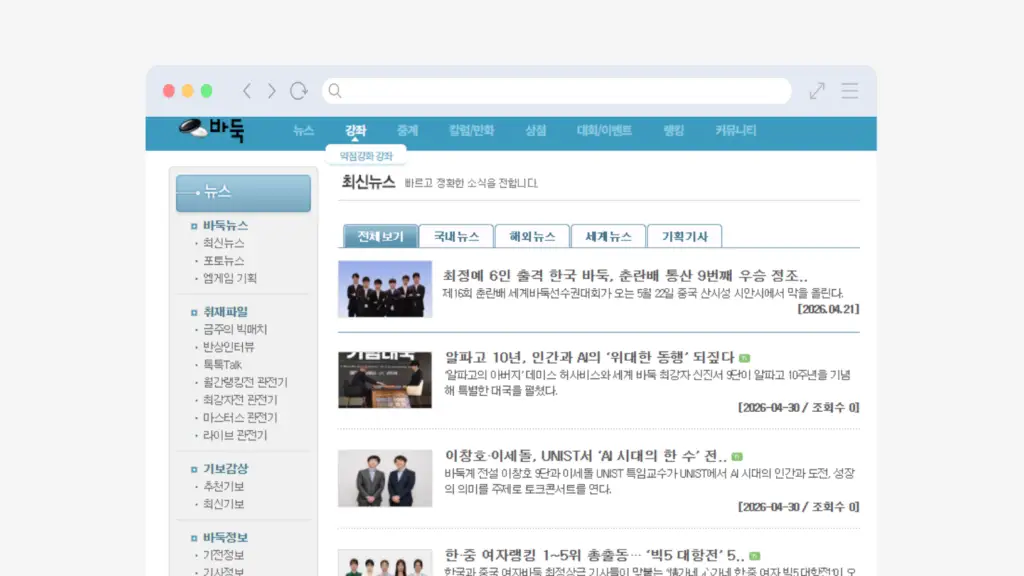This screenshot has height=576, width=1024.
Task: Expand the browser window with the diagonal arrow icon
Action: pos(817,91)
